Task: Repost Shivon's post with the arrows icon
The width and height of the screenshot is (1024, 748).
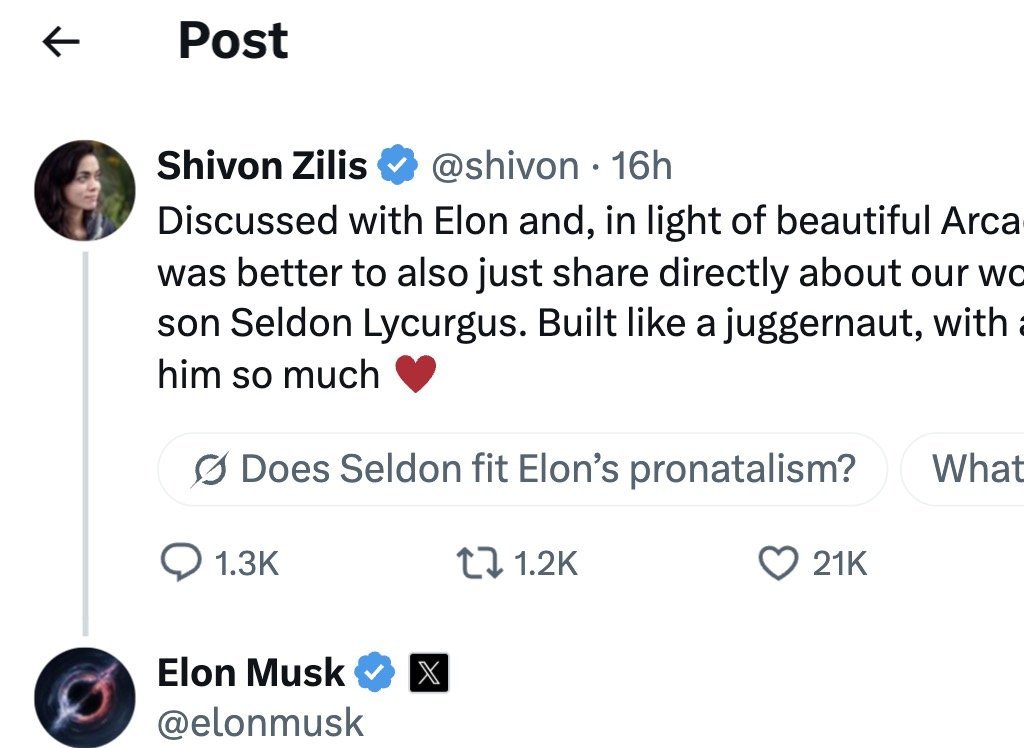Action: [x=482, y=564]
